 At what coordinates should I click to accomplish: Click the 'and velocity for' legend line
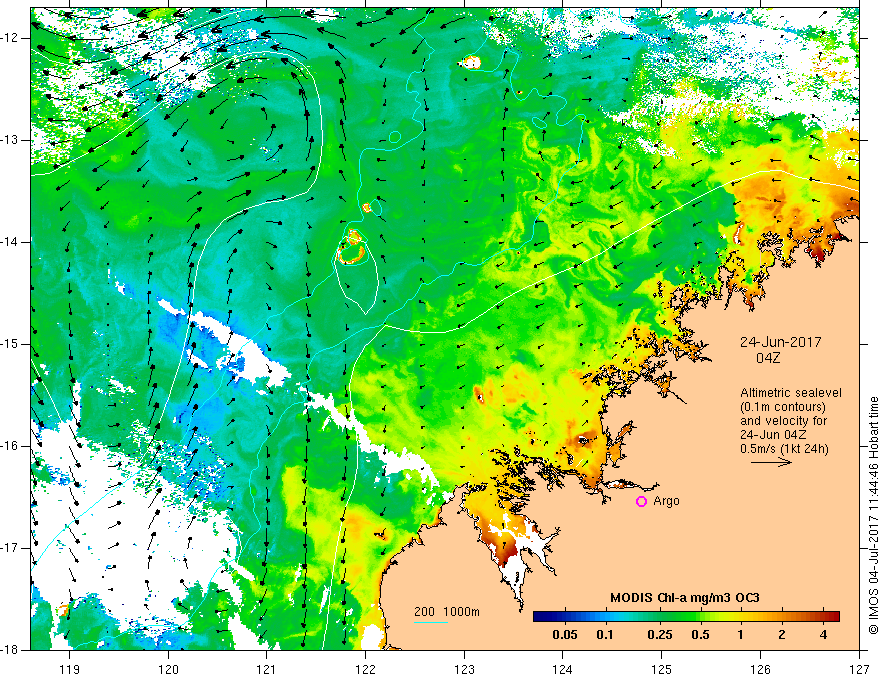point(784,421)
